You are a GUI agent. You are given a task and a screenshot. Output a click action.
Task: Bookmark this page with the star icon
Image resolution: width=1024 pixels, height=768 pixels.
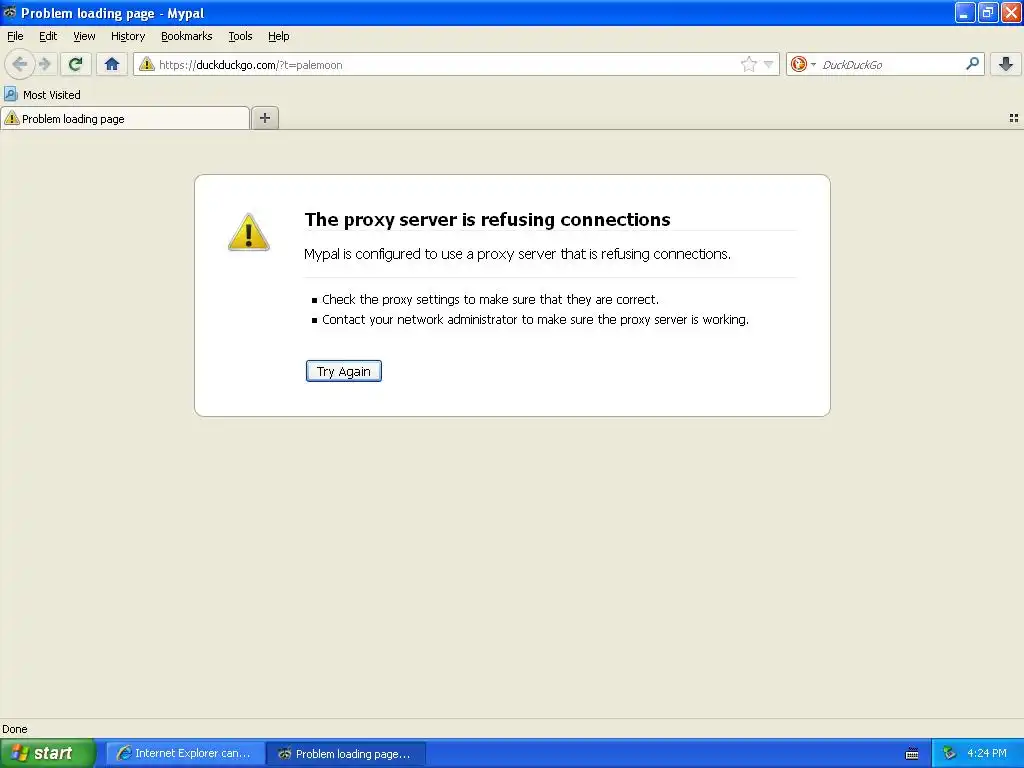point(748,64)
